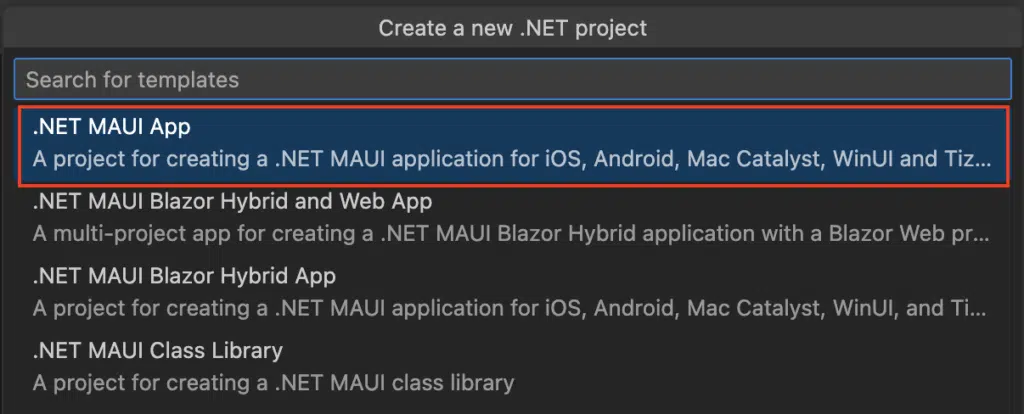Viewport: 1024px width, 414px height.
Task: Click the Blazor Hybrid App description line
Action: [512, 308]
